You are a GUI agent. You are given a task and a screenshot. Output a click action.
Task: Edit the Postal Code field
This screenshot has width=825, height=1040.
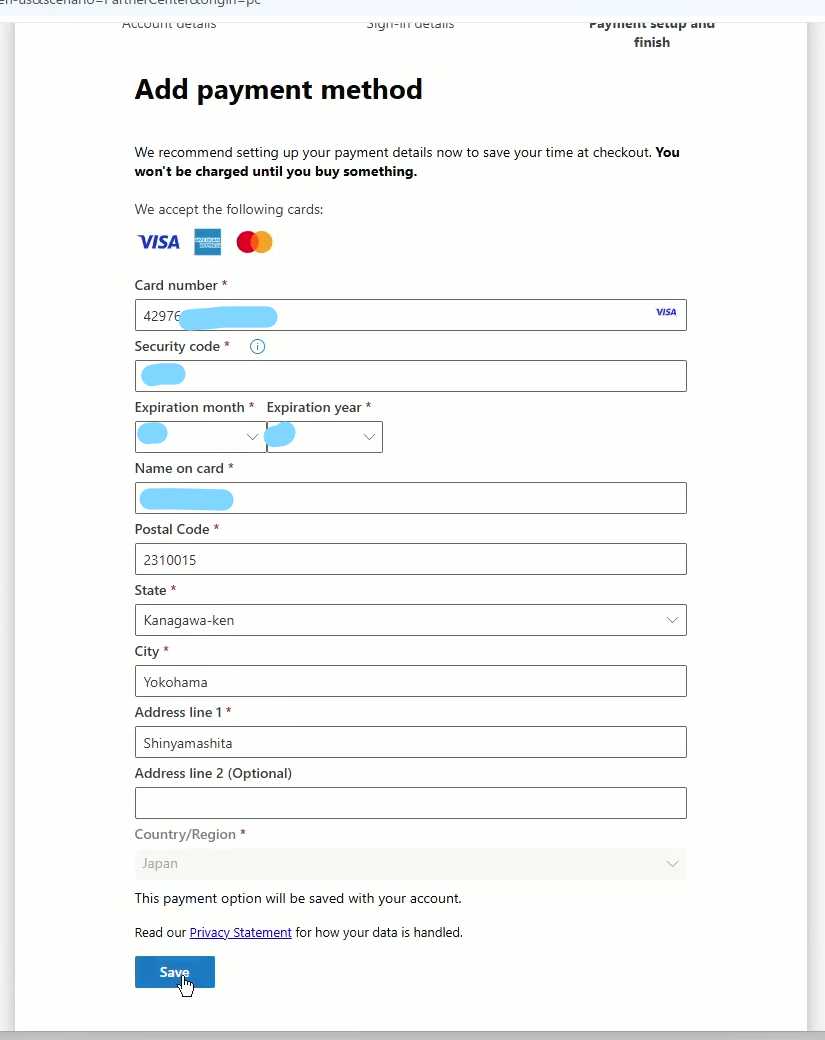[x=410, y=559]
